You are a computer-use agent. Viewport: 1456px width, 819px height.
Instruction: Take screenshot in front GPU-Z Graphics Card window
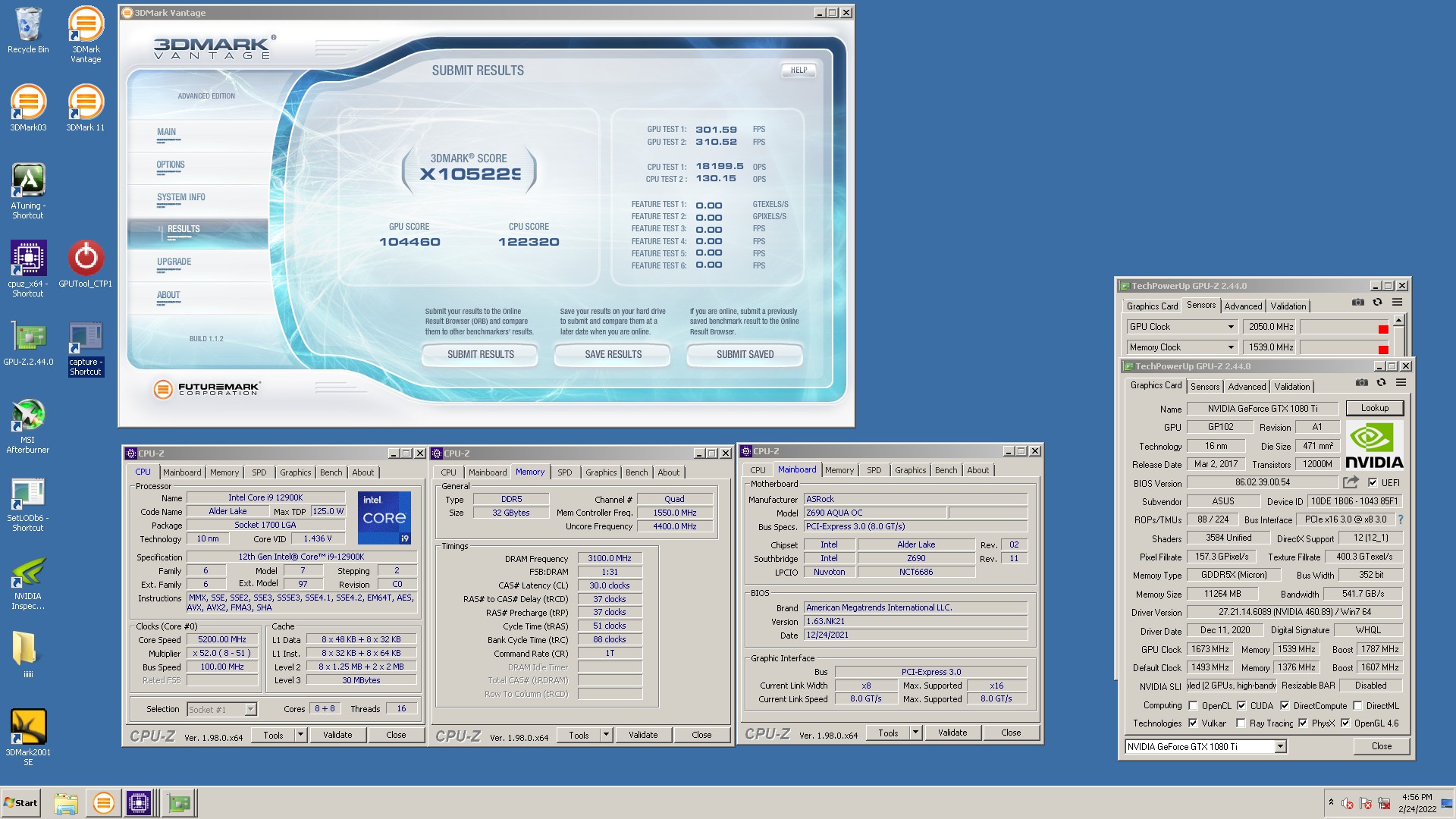point(1362,383)
